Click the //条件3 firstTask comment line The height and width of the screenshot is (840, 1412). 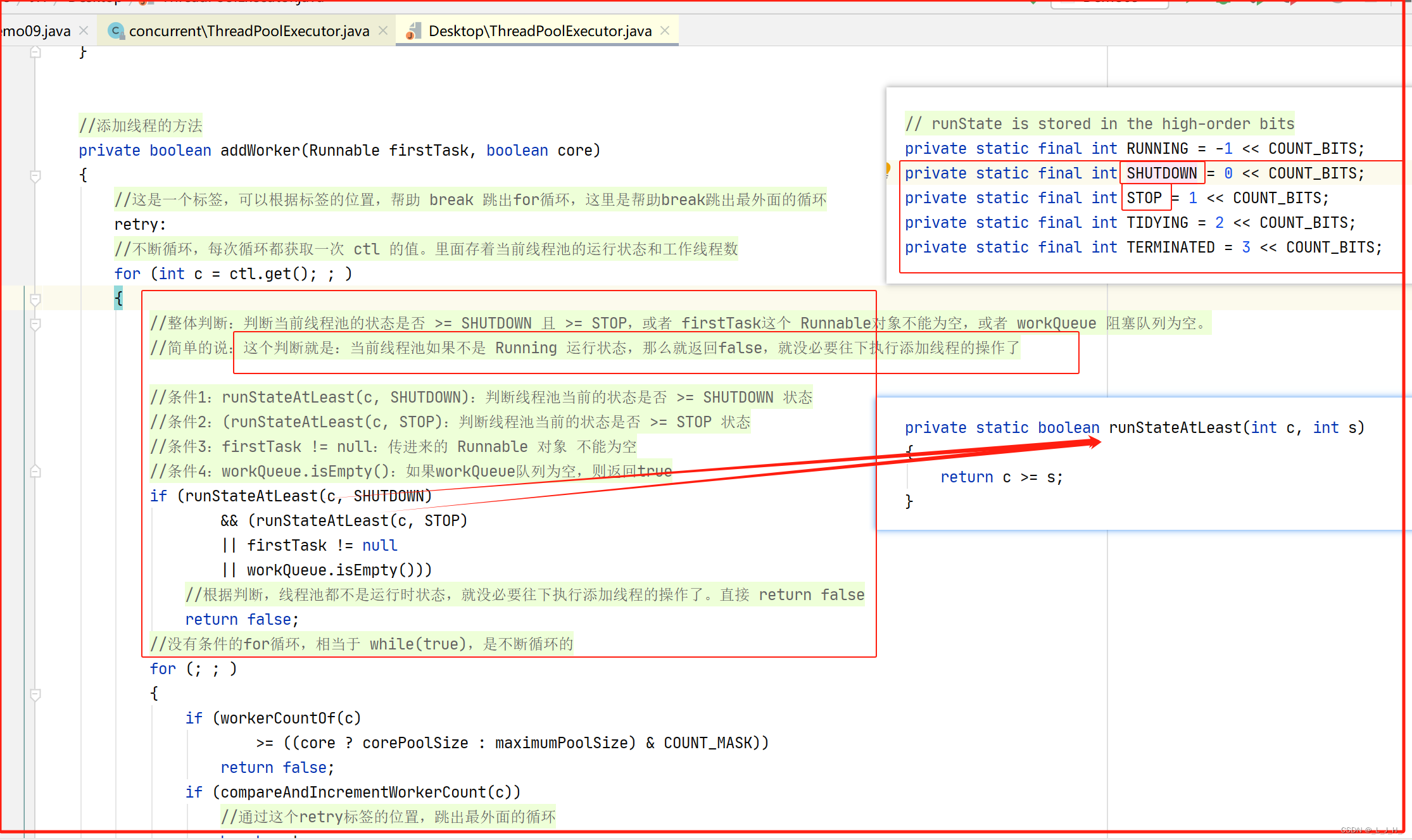coord(393,447)
